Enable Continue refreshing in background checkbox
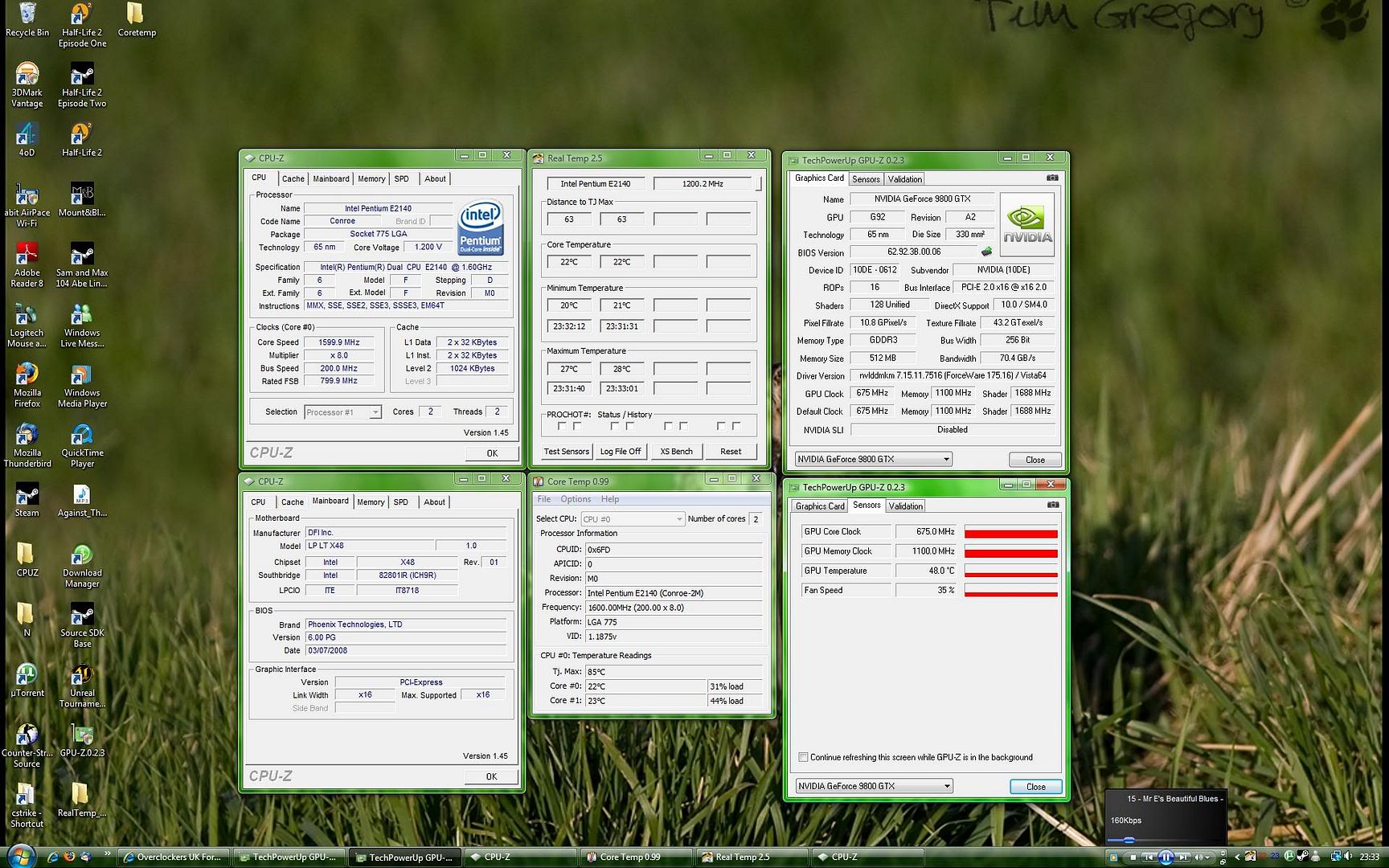This screenshot has width=1389, height=868. 802,757
